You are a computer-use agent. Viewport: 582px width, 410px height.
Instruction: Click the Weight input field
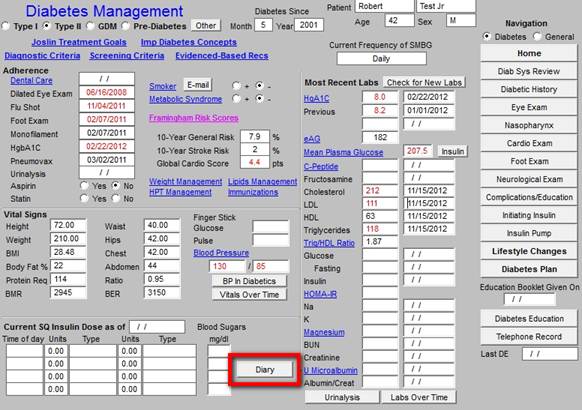(68, 239)
